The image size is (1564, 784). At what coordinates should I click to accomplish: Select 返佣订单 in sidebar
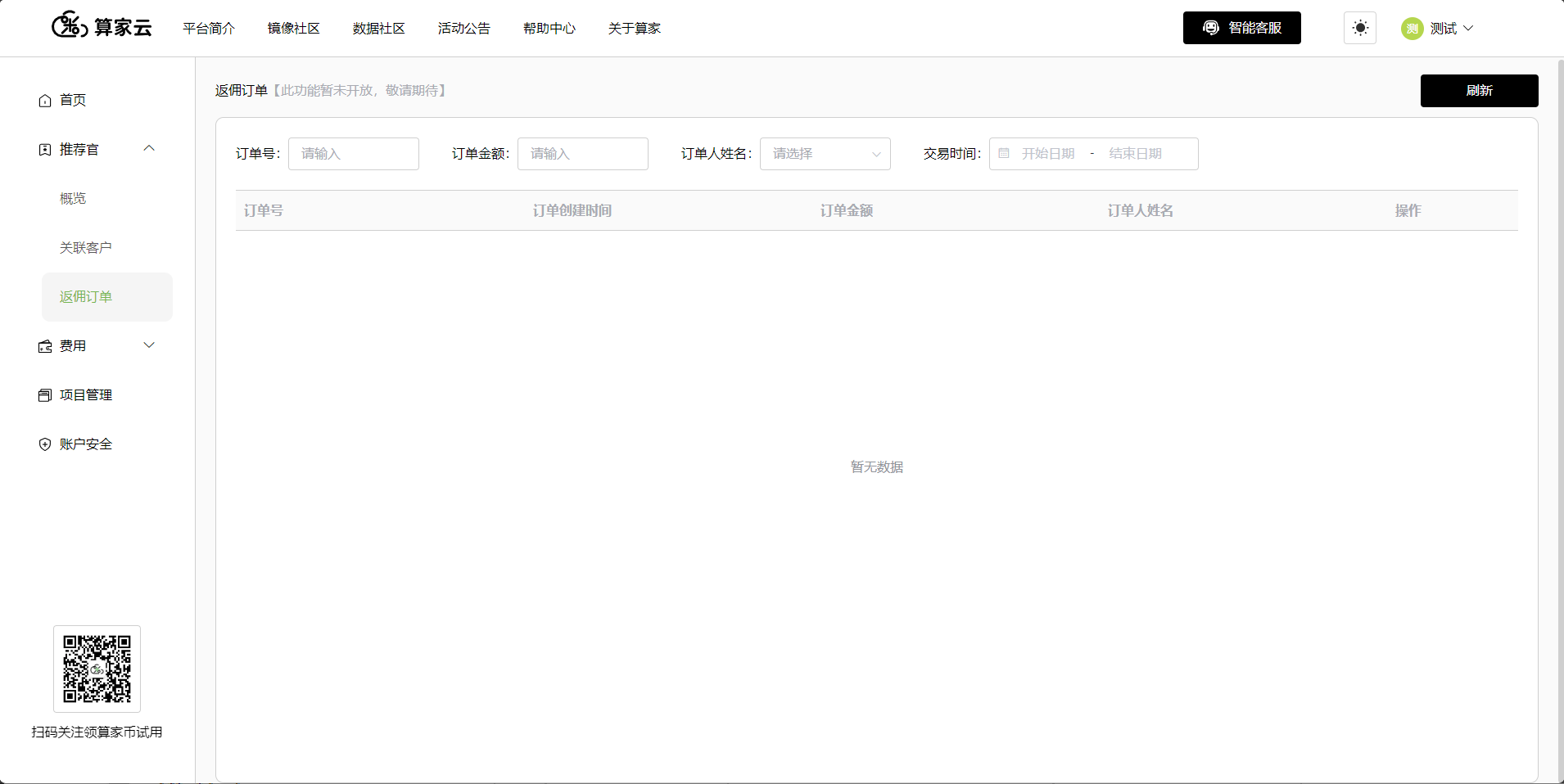pyautogui.click(x=107, y=296)
